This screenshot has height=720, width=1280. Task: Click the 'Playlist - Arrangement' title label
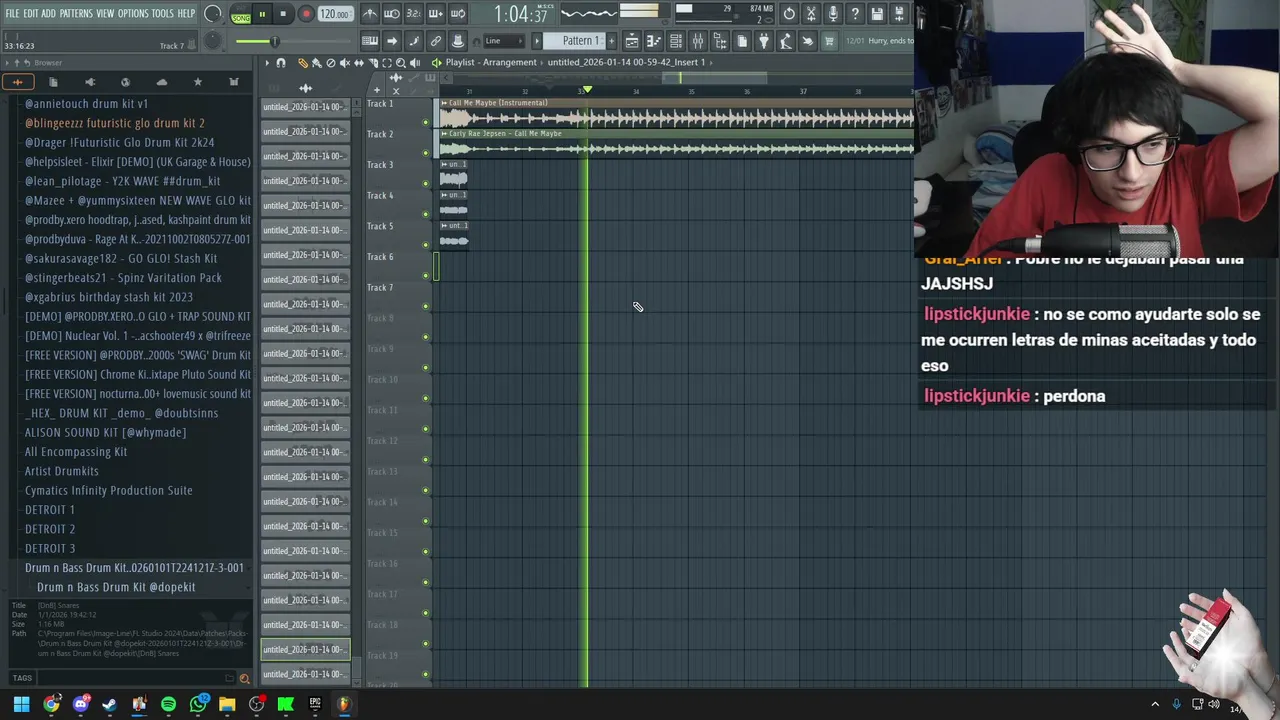tap(491, 62)
